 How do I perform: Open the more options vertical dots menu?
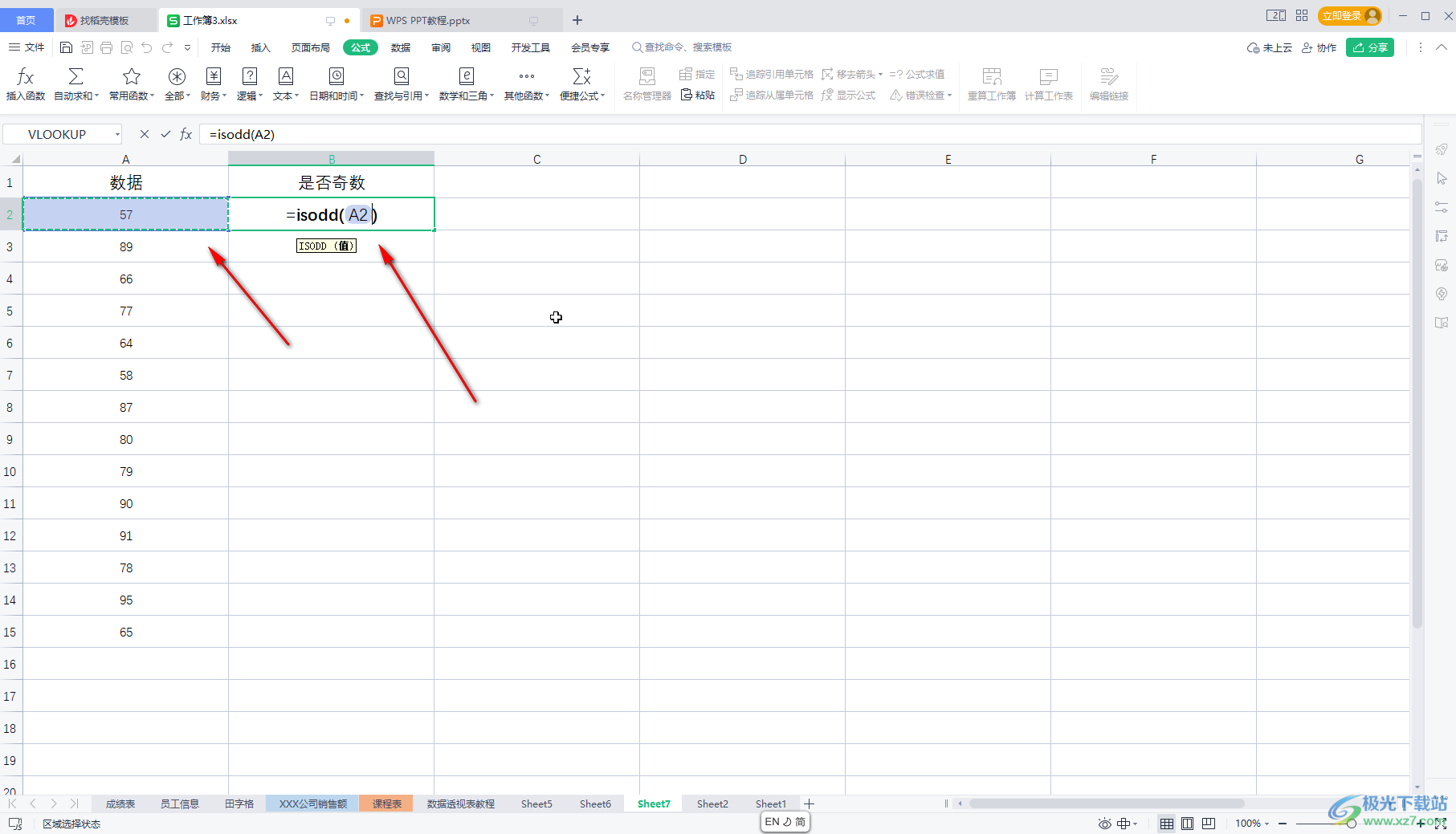pyautogui.click(x=1420, y=47)
